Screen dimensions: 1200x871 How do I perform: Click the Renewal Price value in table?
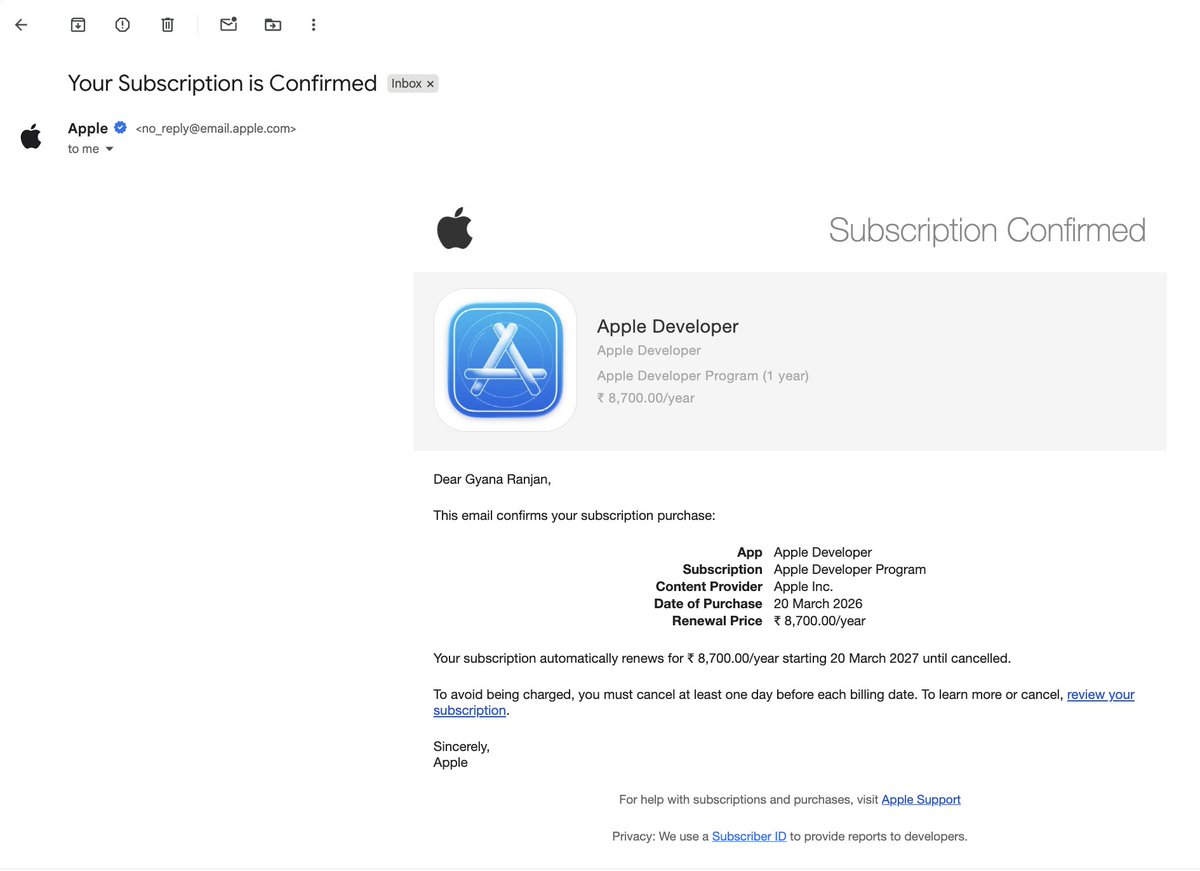[820, 621]
